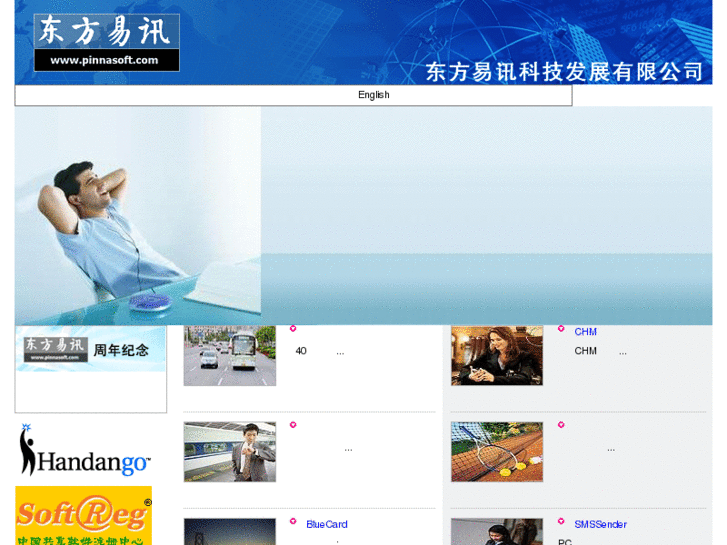This screenshot has height=545, width=727.
Task: Open the BlueCard product link
Action: pos(326,524)
